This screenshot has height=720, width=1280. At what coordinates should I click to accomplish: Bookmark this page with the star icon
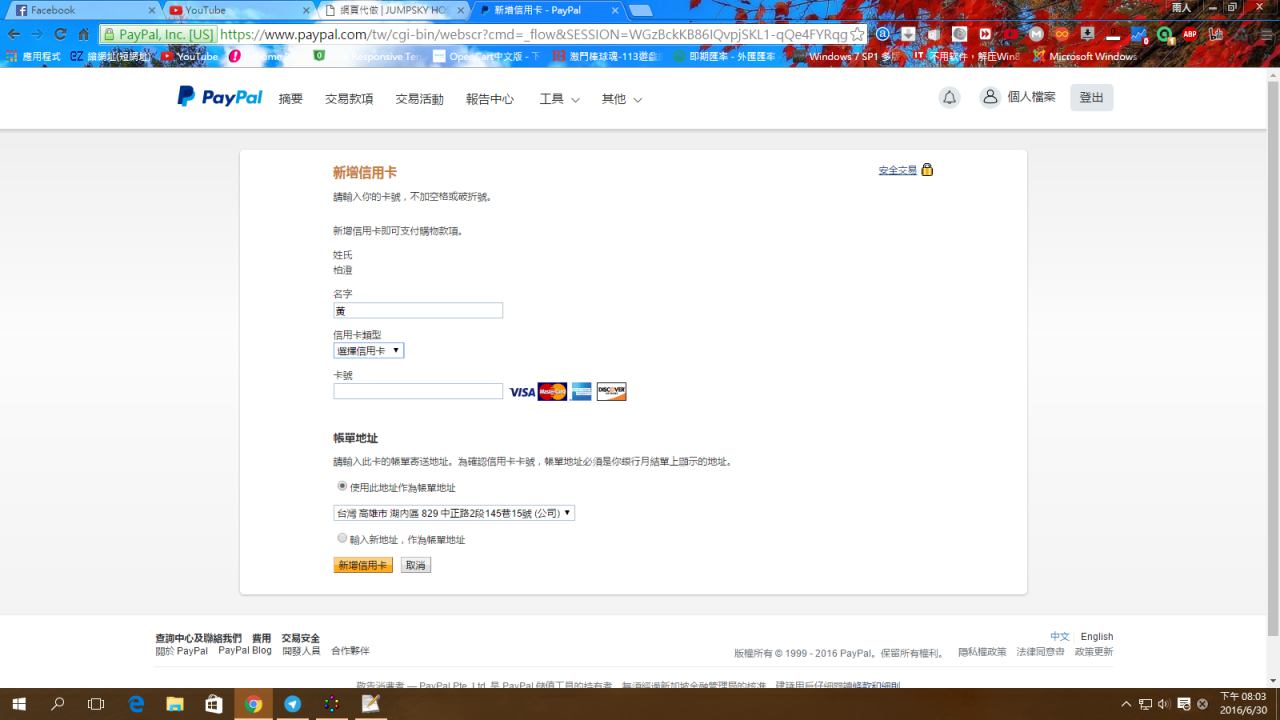click(x=857, y=34)
